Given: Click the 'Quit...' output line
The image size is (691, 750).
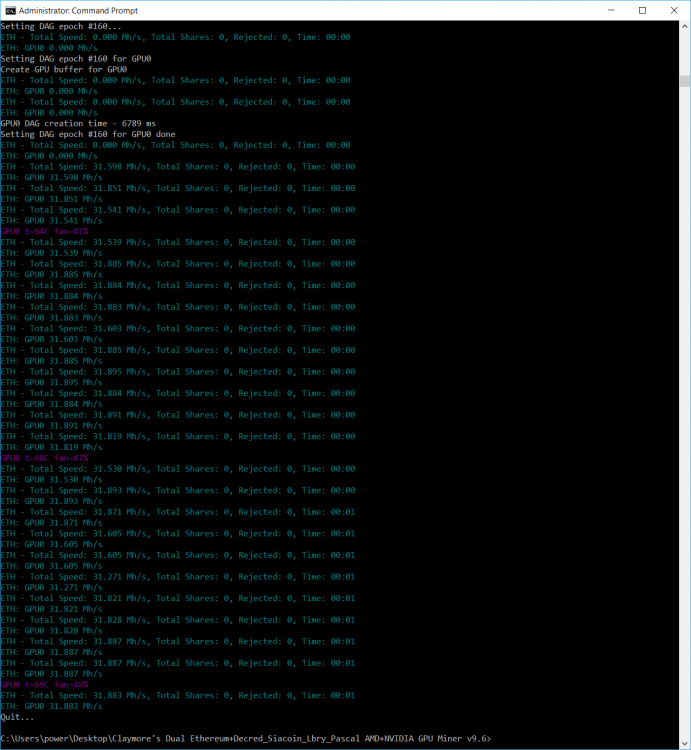Looking at the screenshot, I should pyautogui.click(x=17, y=717).
